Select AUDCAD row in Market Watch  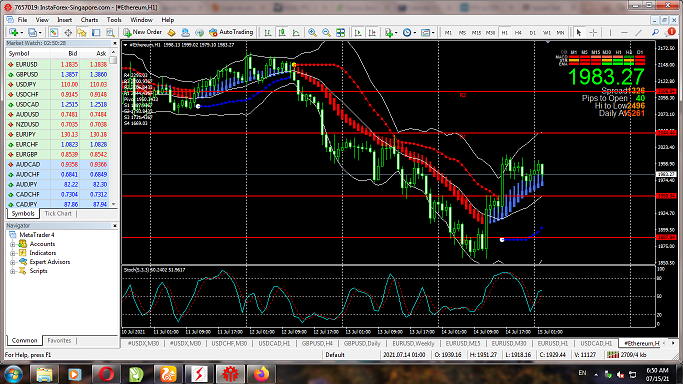click(x=57, y=165)
